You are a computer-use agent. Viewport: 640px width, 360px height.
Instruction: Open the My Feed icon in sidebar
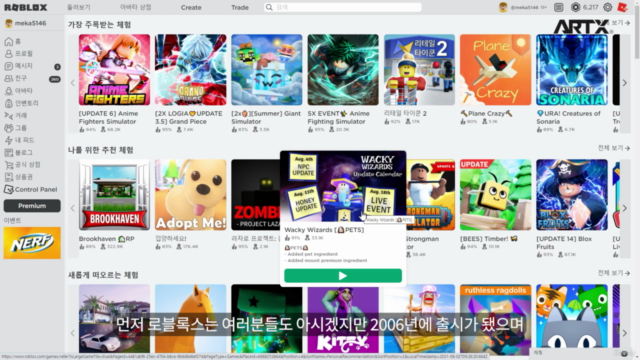click(x=9, y=140)
